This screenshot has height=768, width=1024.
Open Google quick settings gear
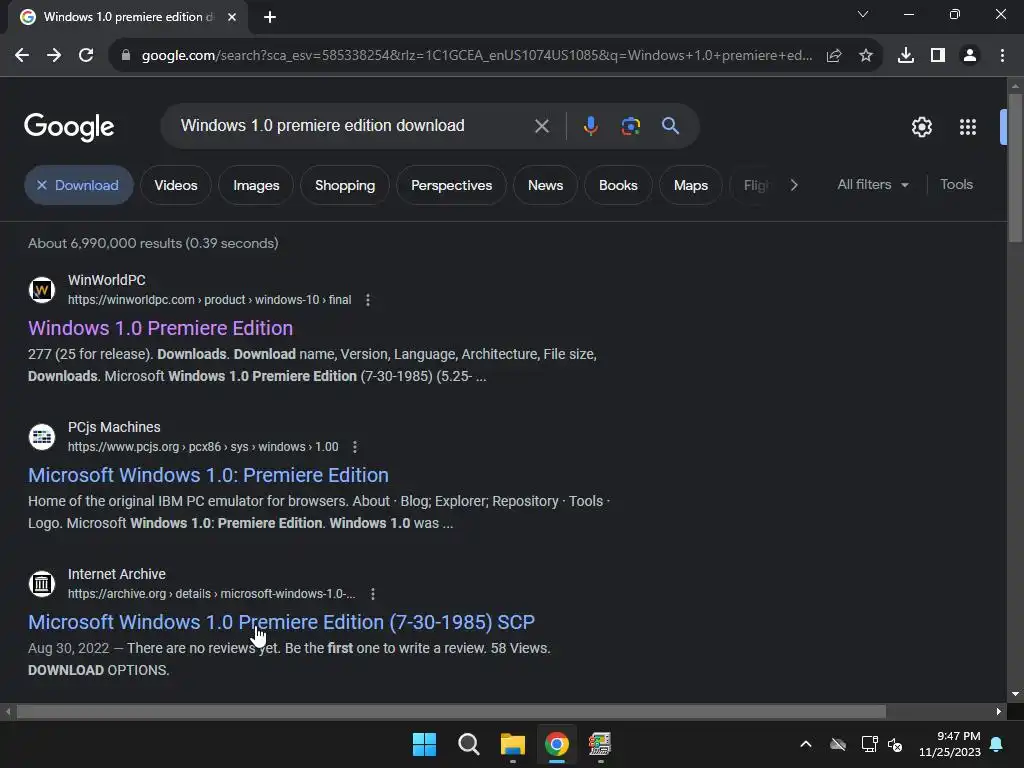921,127
